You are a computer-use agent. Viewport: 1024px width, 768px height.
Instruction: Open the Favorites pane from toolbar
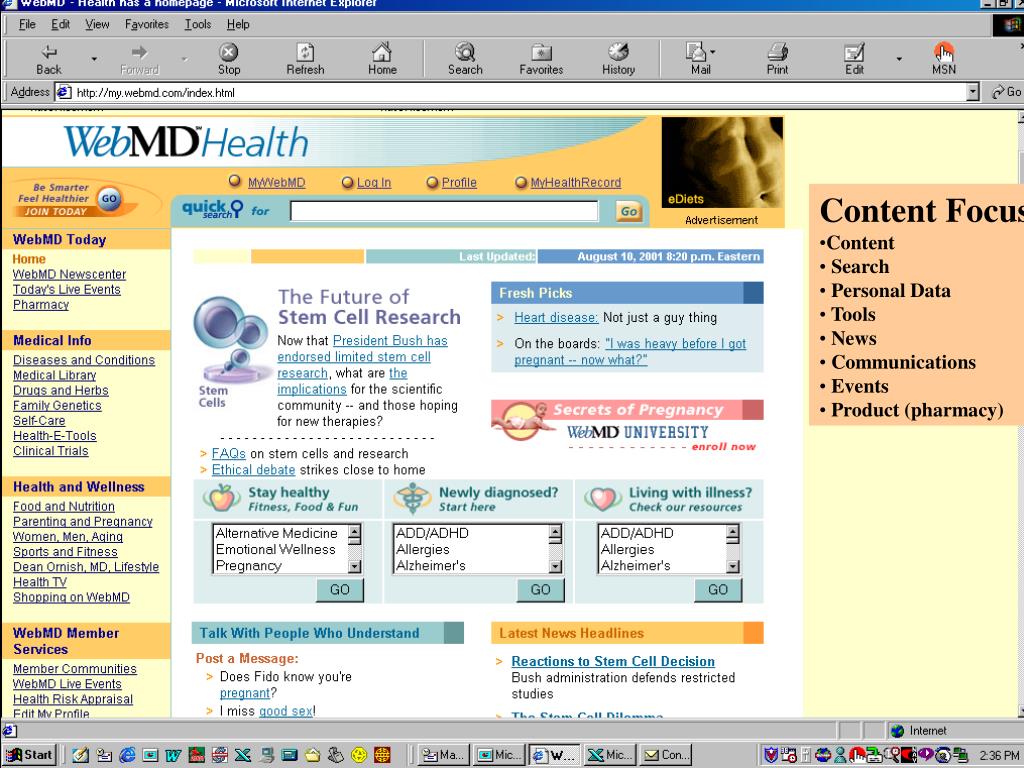point(541,59)
